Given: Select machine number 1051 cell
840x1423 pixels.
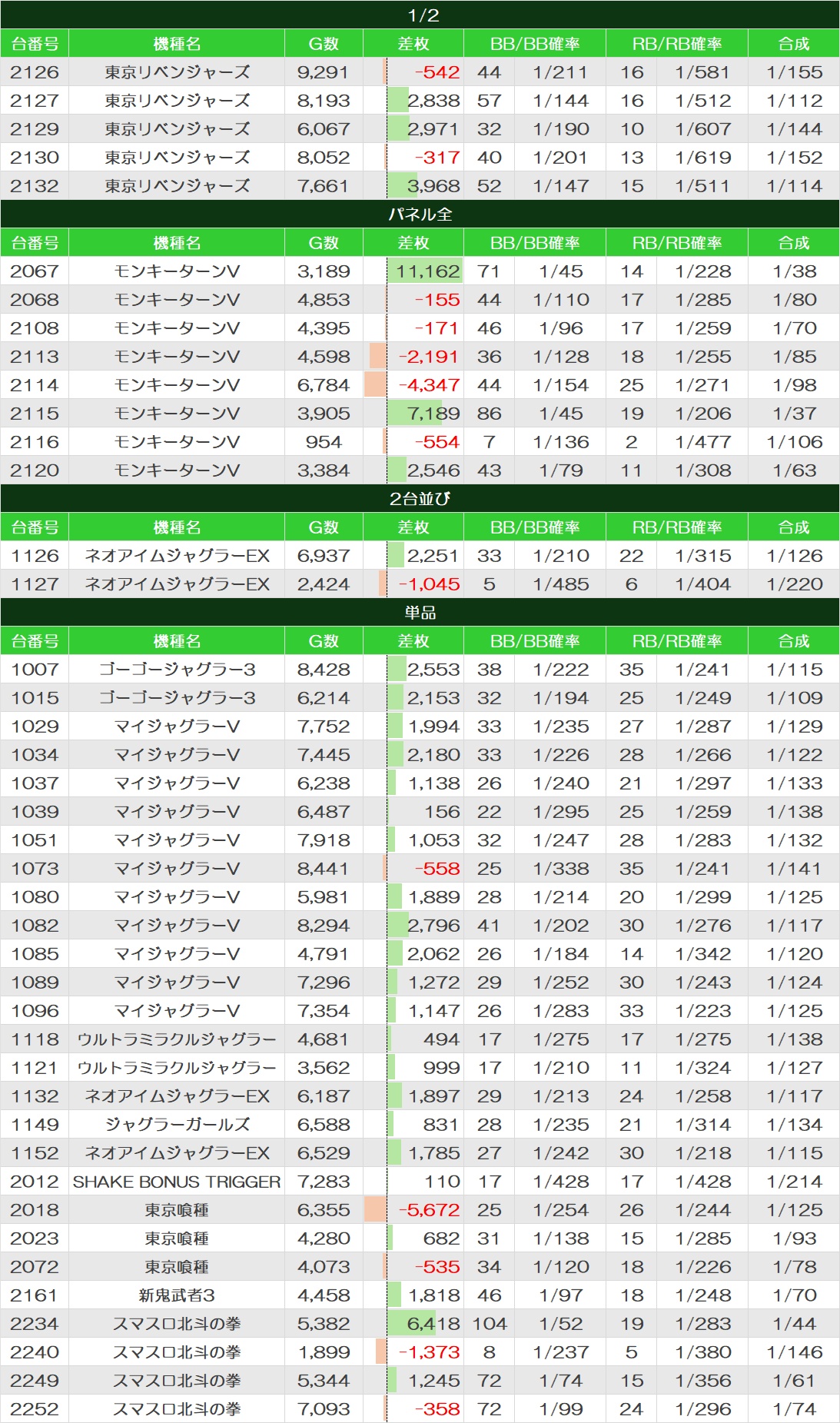Looking at the screenshot, I should [35, 840].
